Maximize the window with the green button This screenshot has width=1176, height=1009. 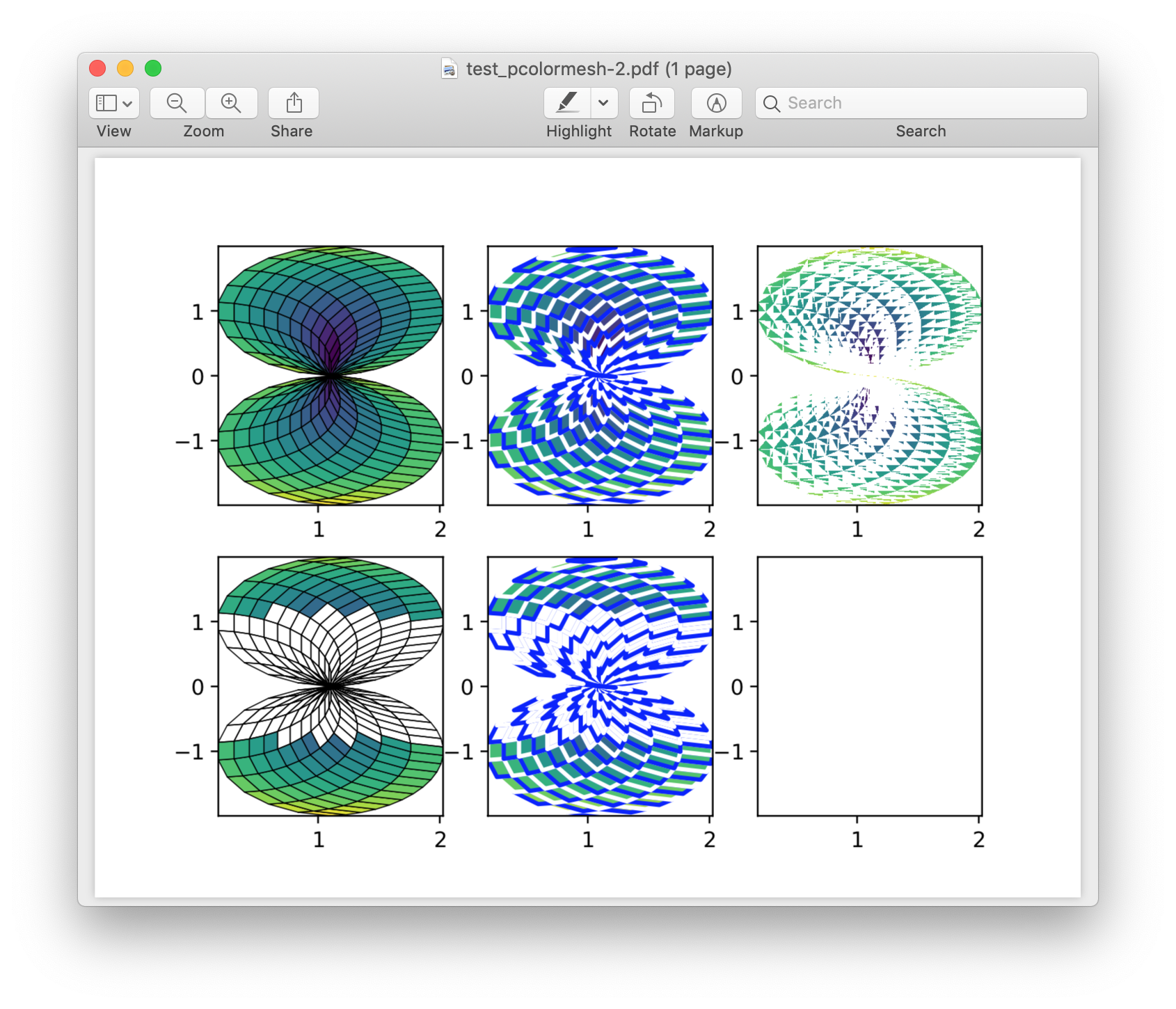153,68
